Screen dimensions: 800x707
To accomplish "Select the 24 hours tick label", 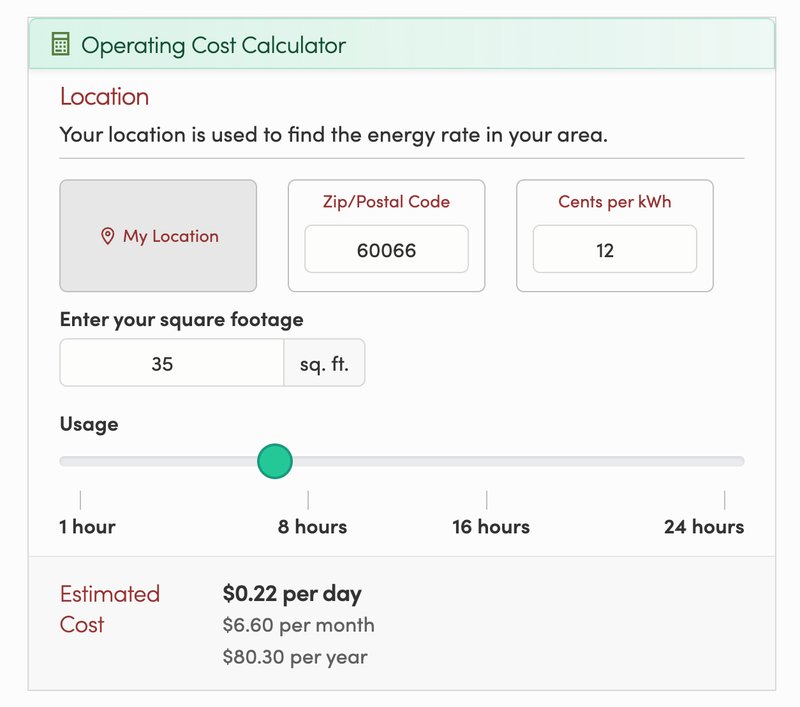I will click(x=705, y=526).
